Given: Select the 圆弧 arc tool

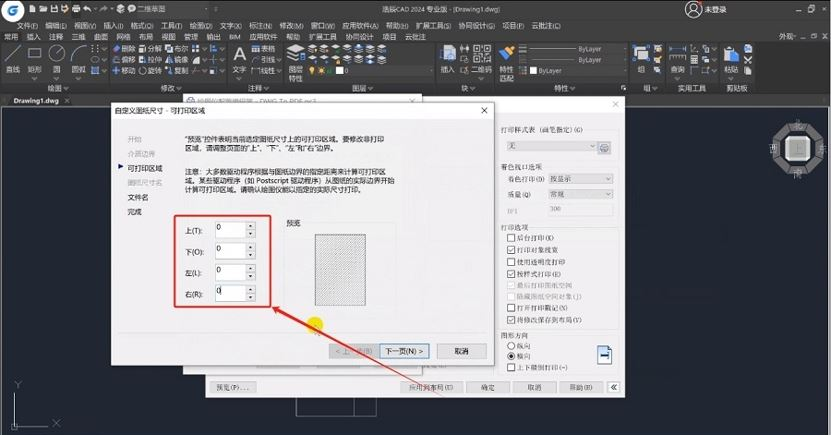Looking at the screenshot, I should [x=78, y=59].
